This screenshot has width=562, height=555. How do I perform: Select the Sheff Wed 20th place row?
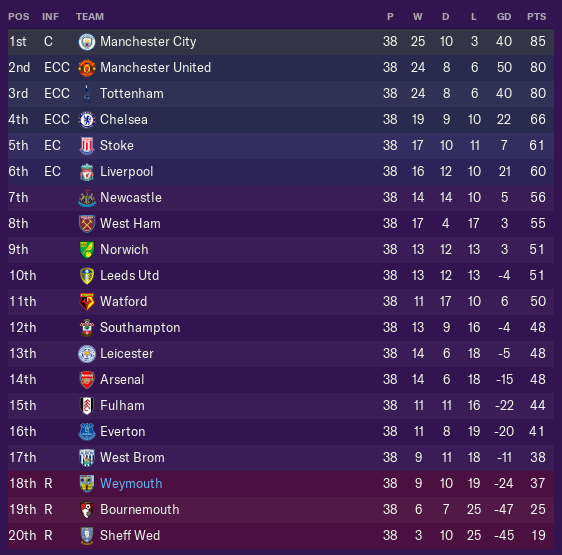(x=281, y=535)
